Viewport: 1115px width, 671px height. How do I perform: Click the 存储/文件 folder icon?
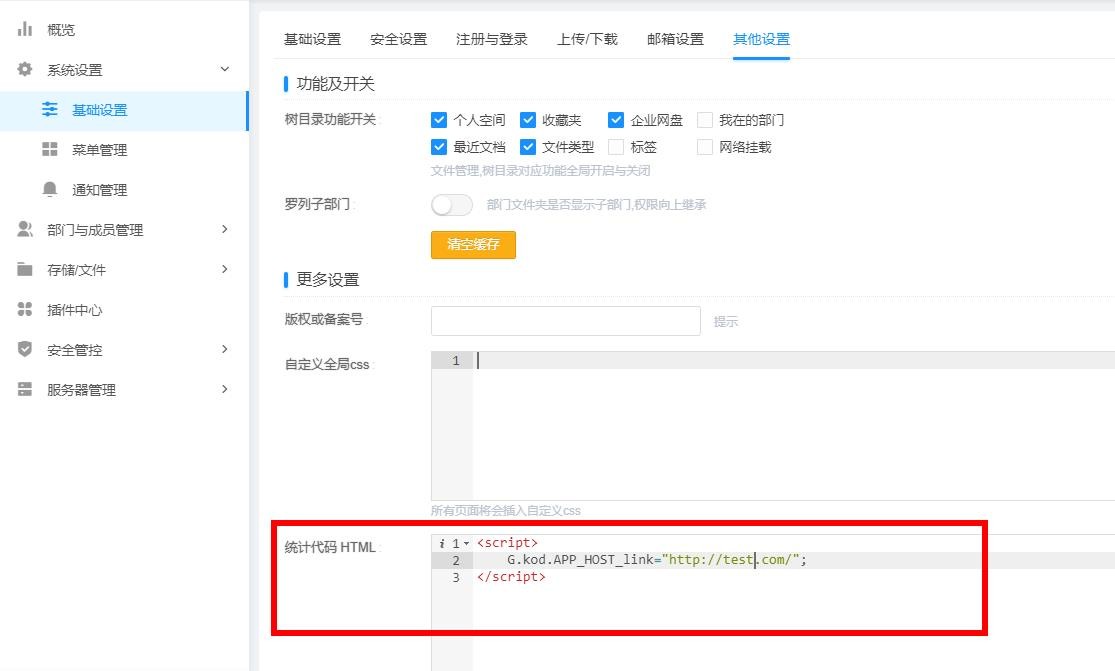pyautogui.click(x=25, y=269)
